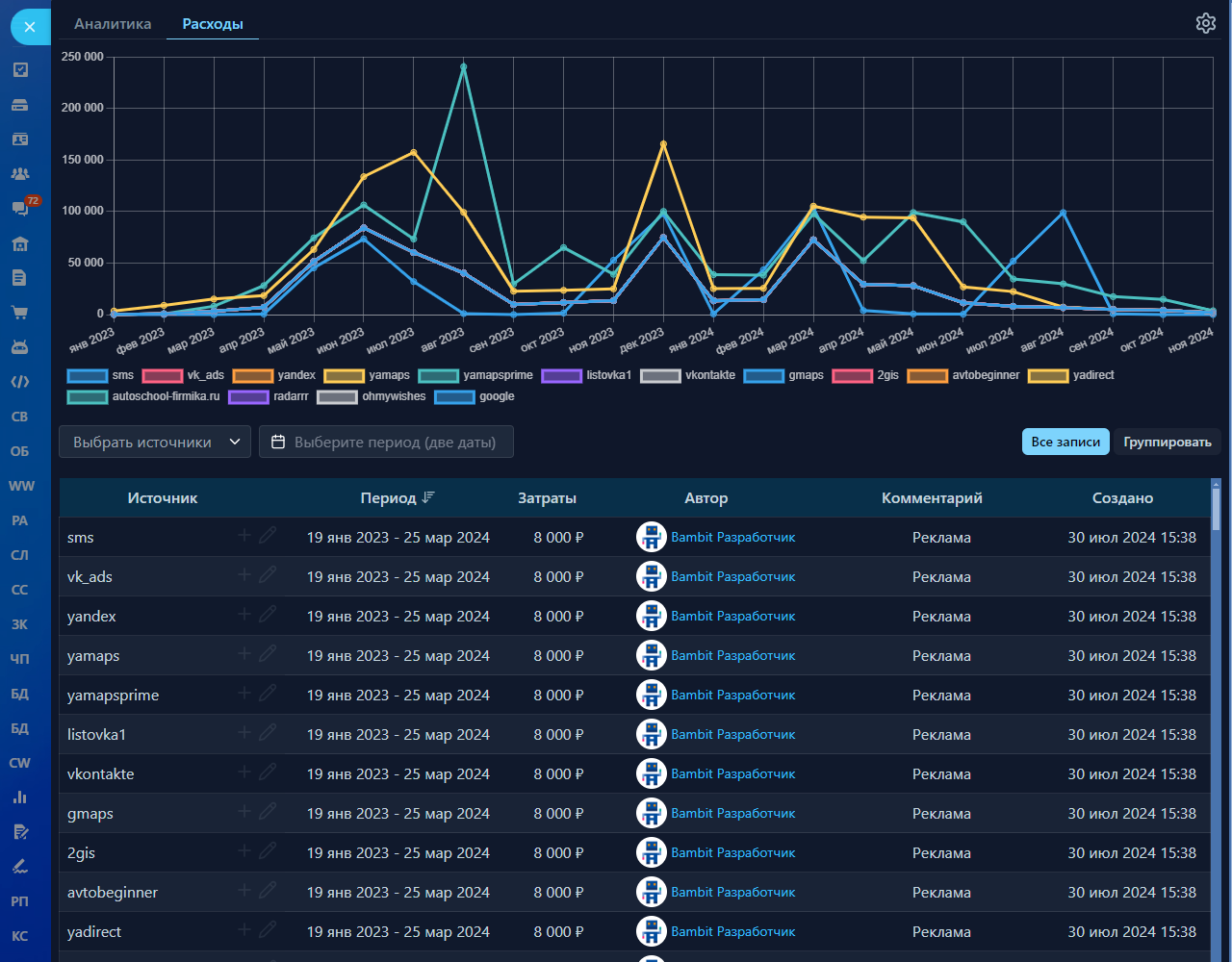Click the radarrr legend color swatch

(248, 396)
